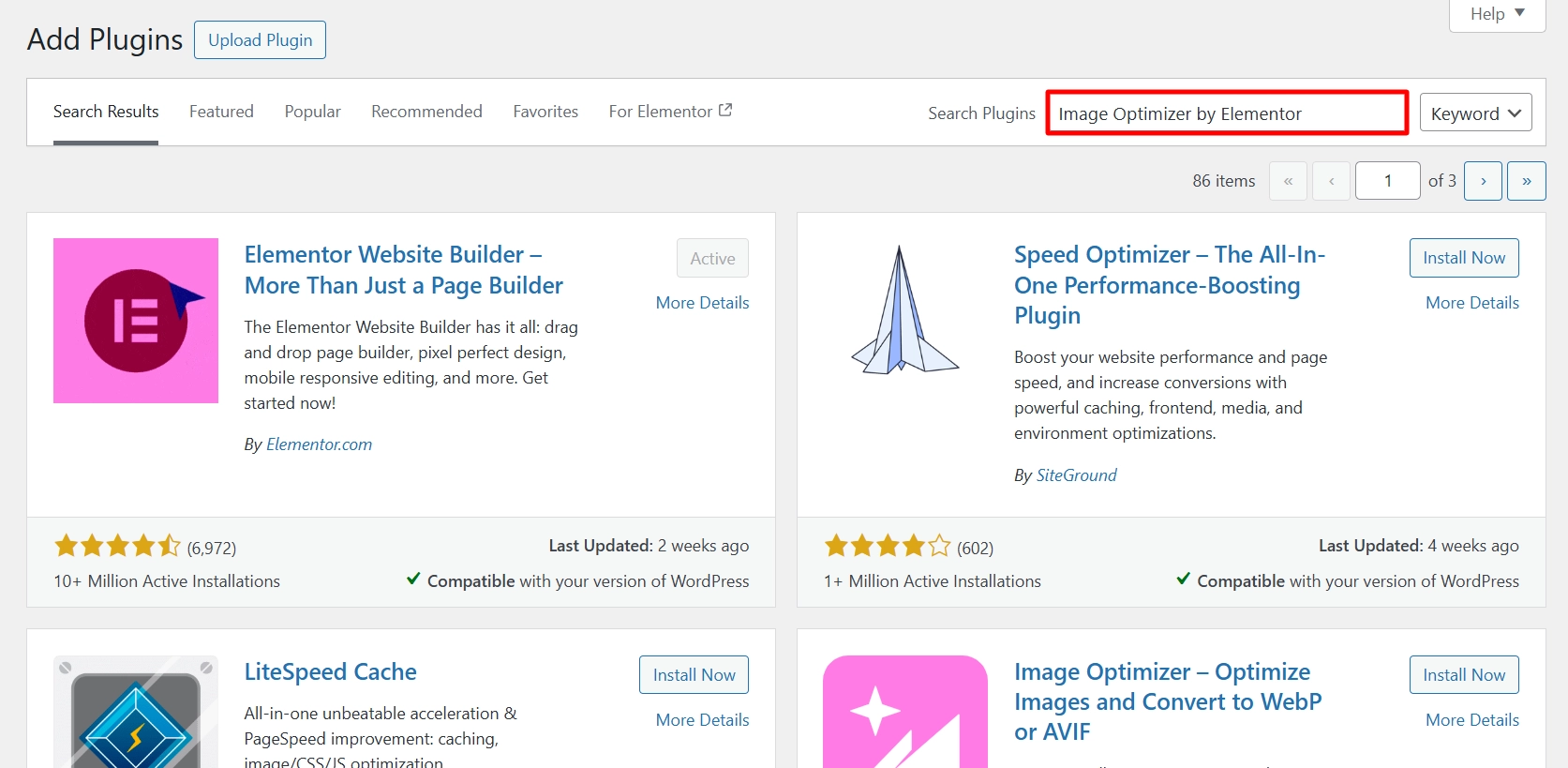Click the Speed Optimizer rocket icon
1568x768 pixels.
905,311
